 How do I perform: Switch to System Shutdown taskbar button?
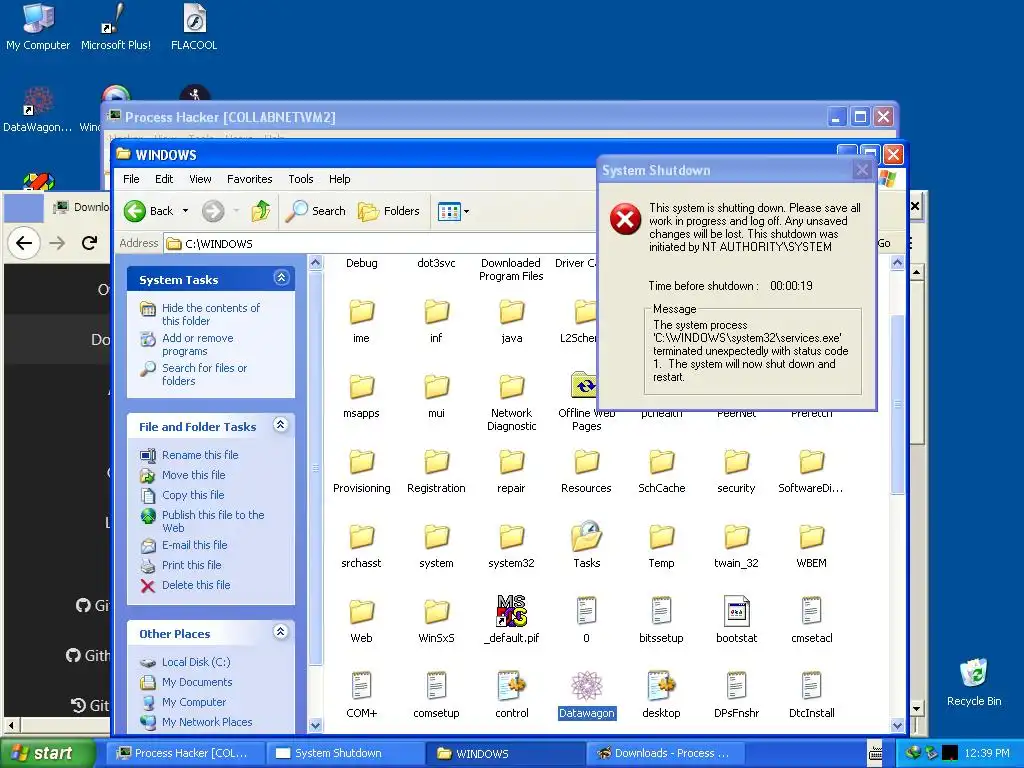point(346,753)
